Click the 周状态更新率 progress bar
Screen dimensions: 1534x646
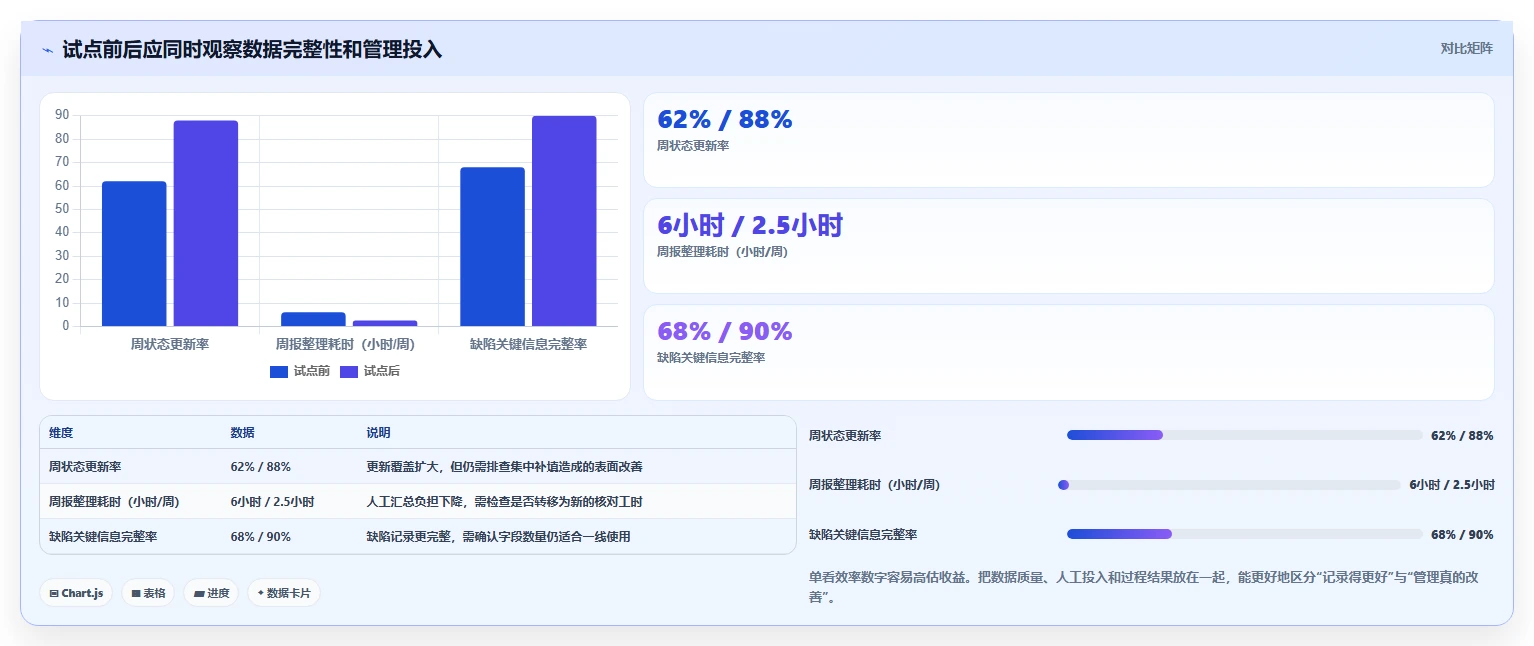(1244, 435)
